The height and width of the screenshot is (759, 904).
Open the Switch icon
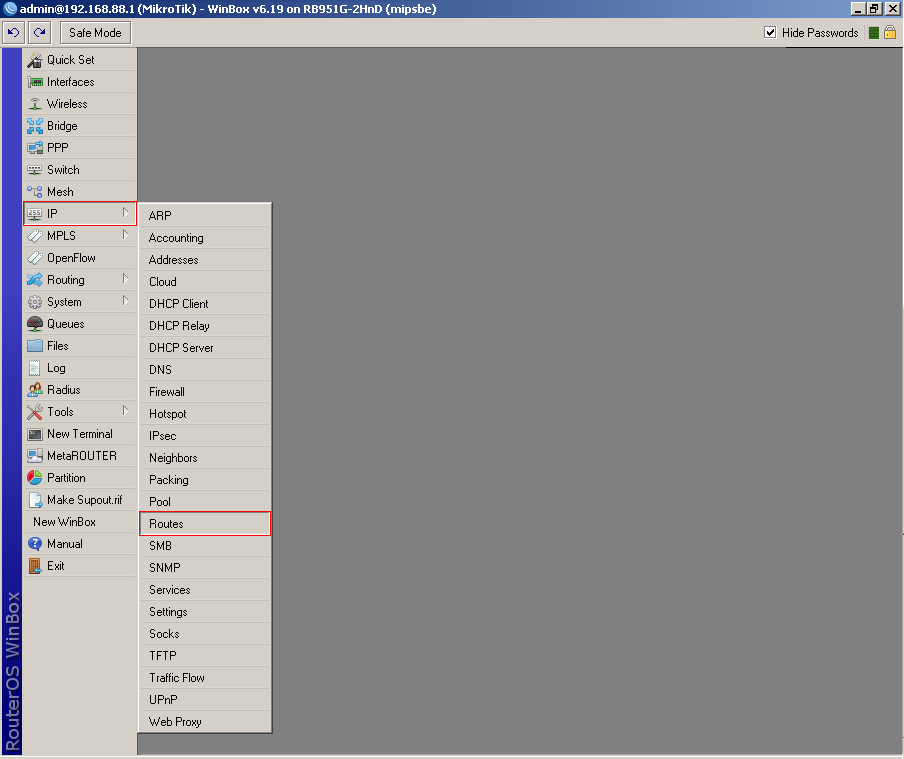coord(35,170)
